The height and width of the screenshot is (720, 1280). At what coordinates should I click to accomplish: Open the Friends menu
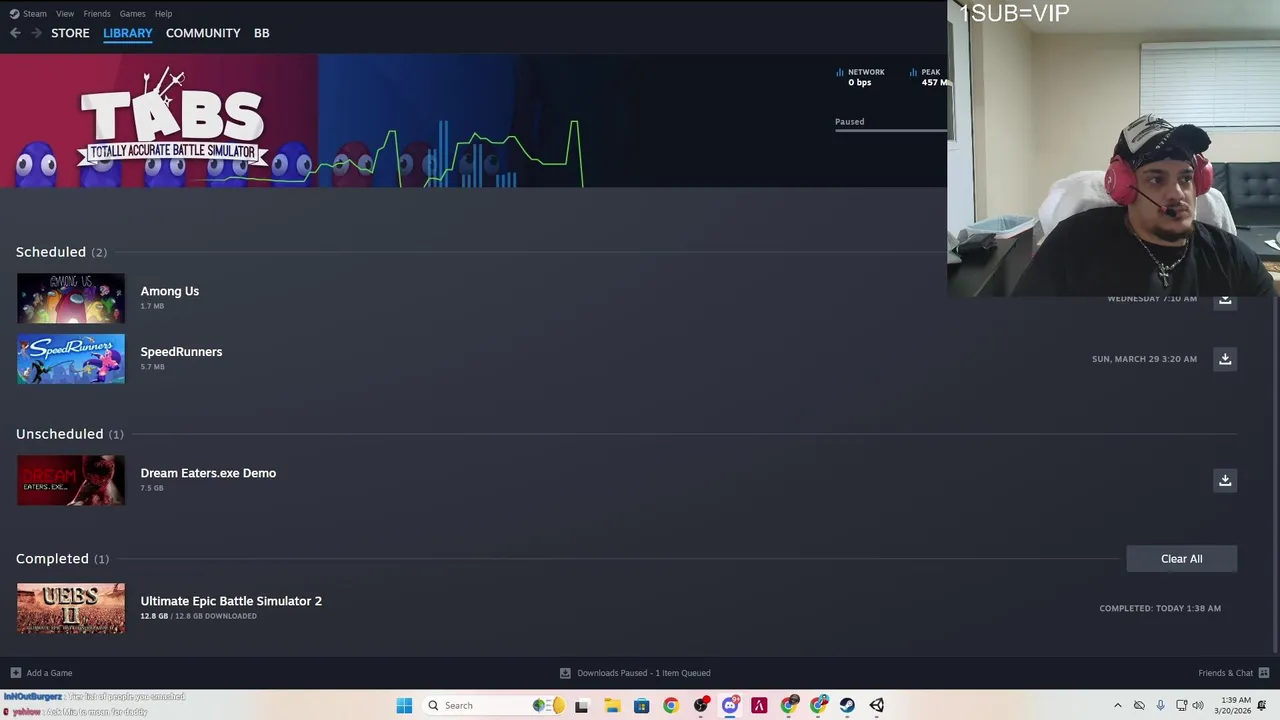pyautogui.click(x=97, y=14)
